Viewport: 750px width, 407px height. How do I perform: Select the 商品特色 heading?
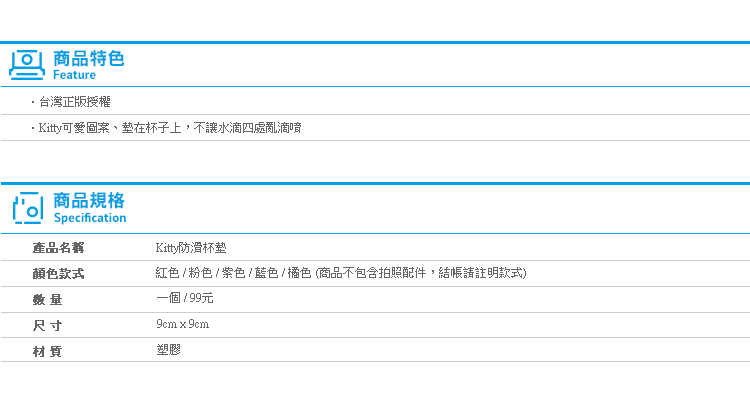[x=88, y=58]
